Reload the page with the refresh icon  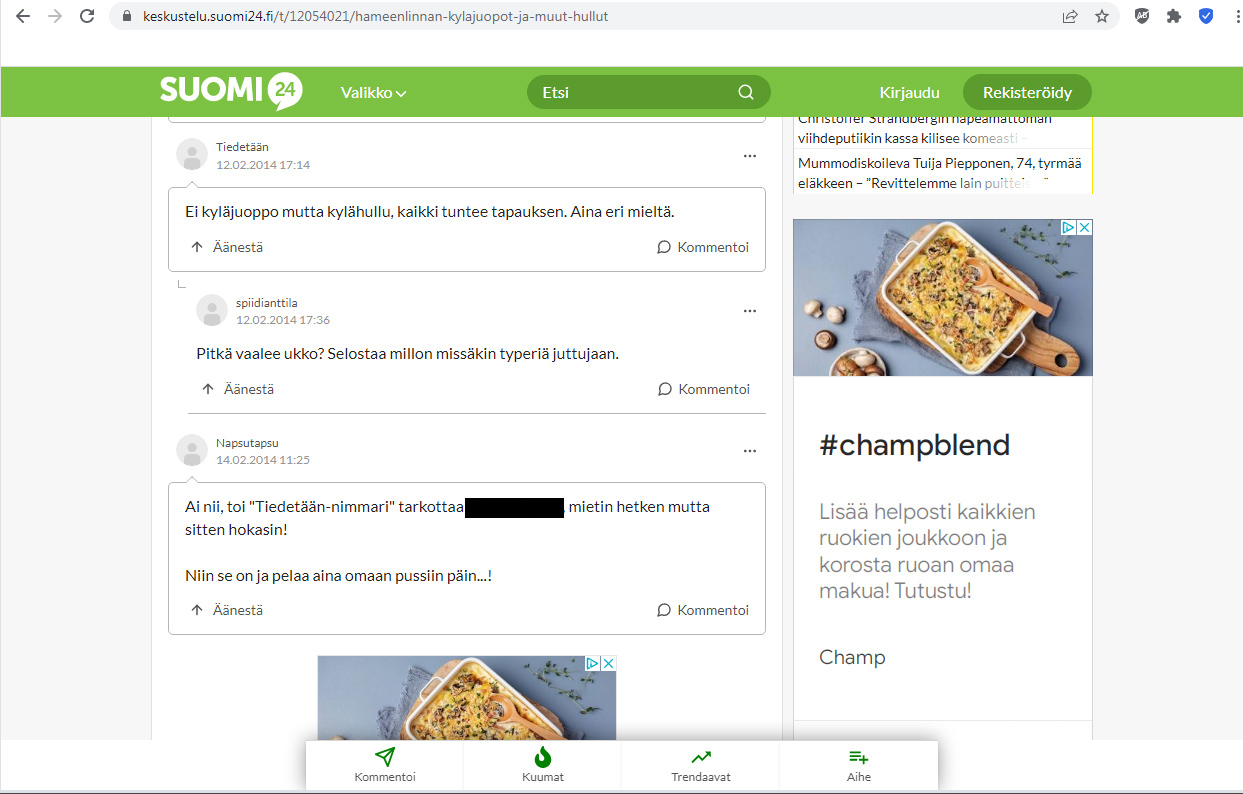[87, 16]
